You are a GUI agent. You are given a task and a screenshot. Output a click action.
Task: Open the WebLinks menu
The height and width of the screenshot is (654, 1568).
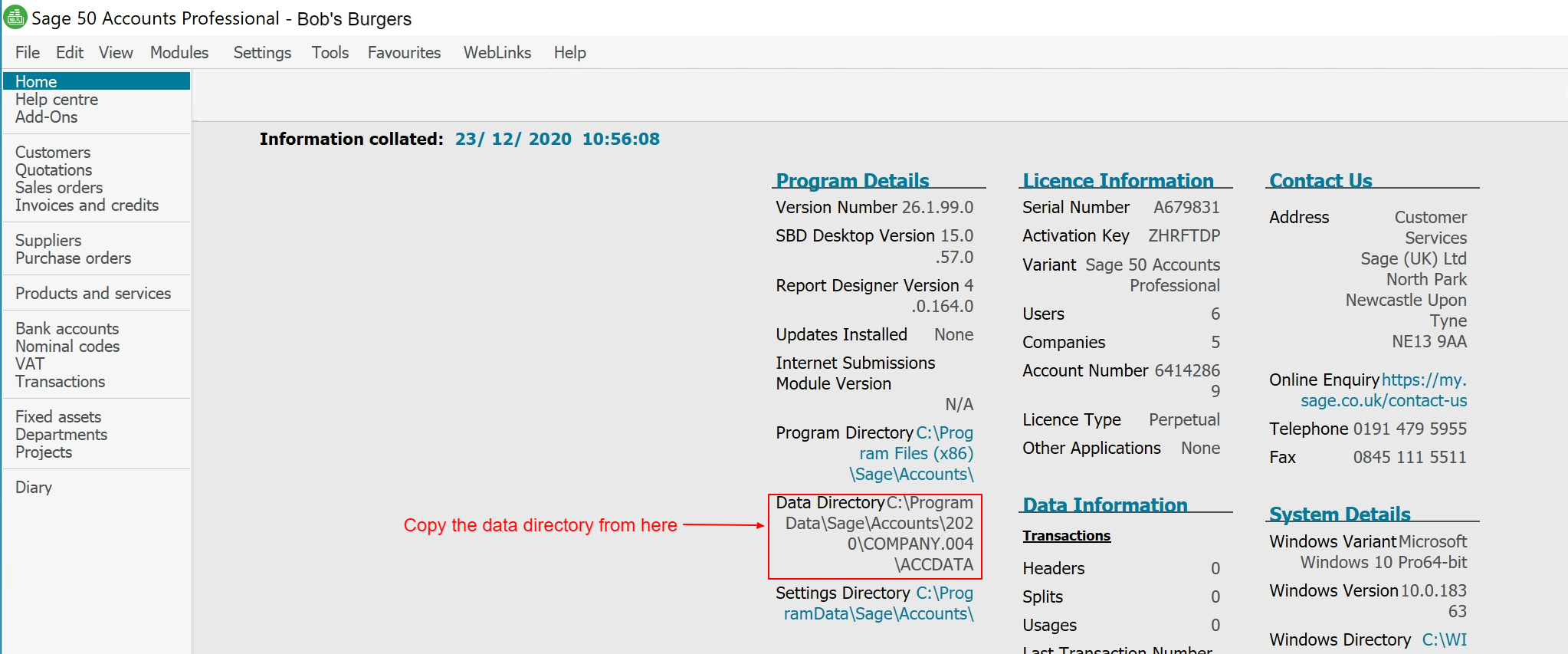click(x=497, y=52)
